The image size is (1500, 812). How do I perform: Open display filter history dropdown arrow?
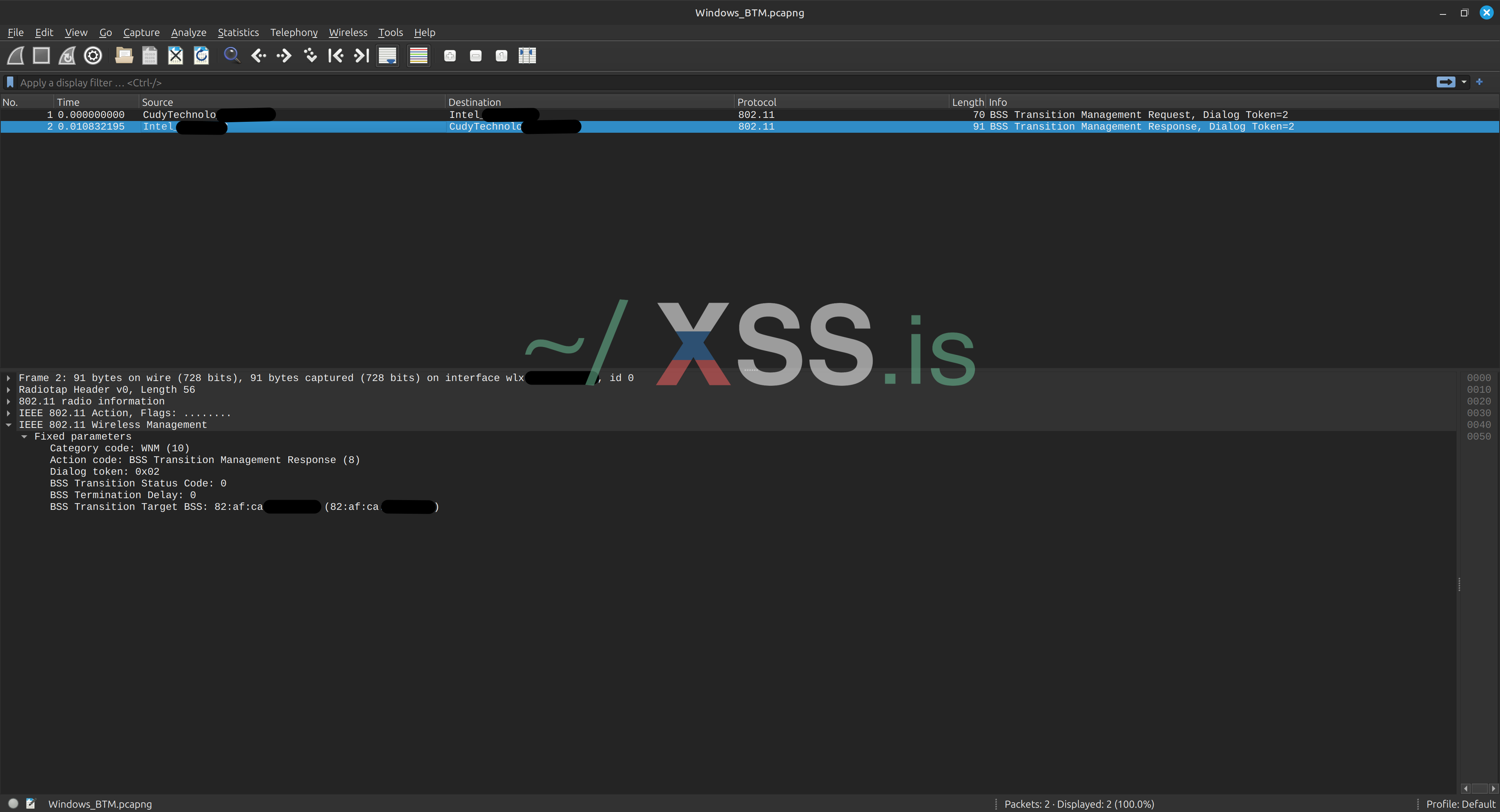click(1464, 82)
